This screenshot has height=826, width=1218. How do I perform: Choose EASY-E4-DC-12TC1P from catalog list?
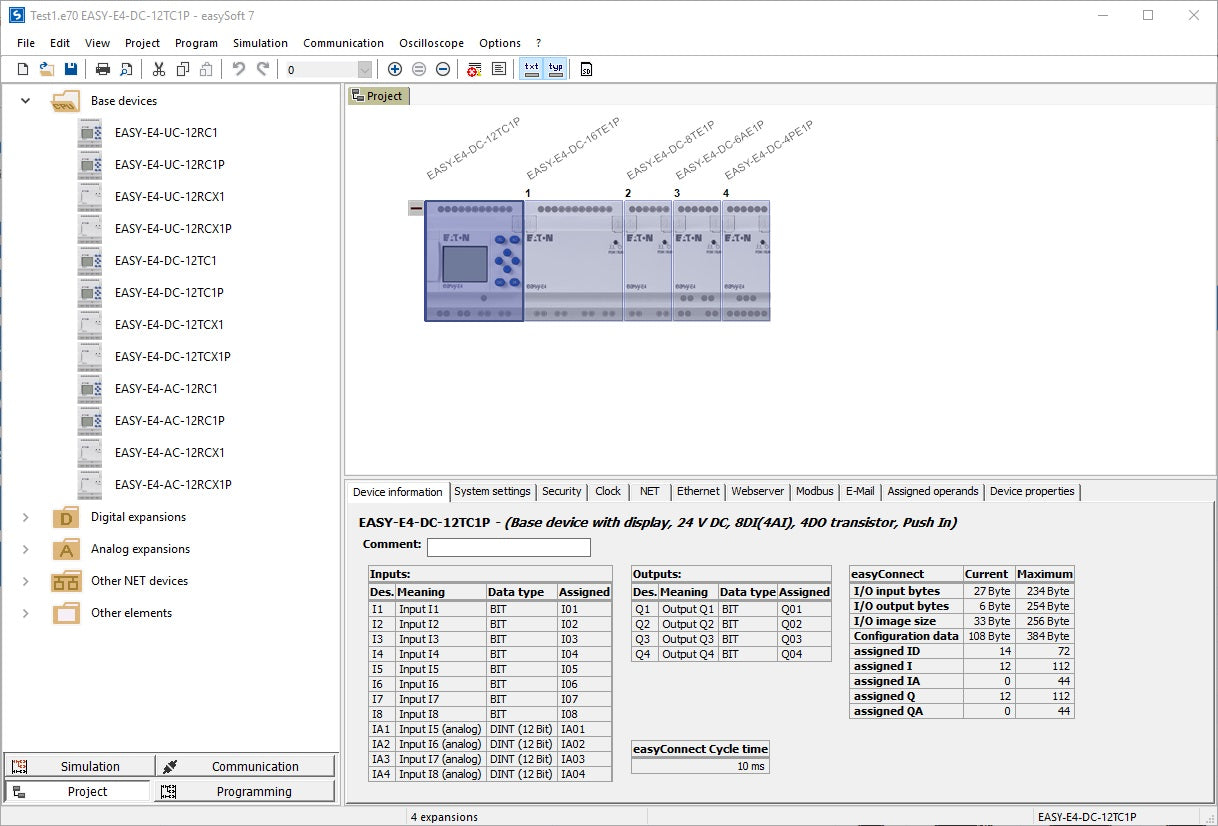(169, 293)
